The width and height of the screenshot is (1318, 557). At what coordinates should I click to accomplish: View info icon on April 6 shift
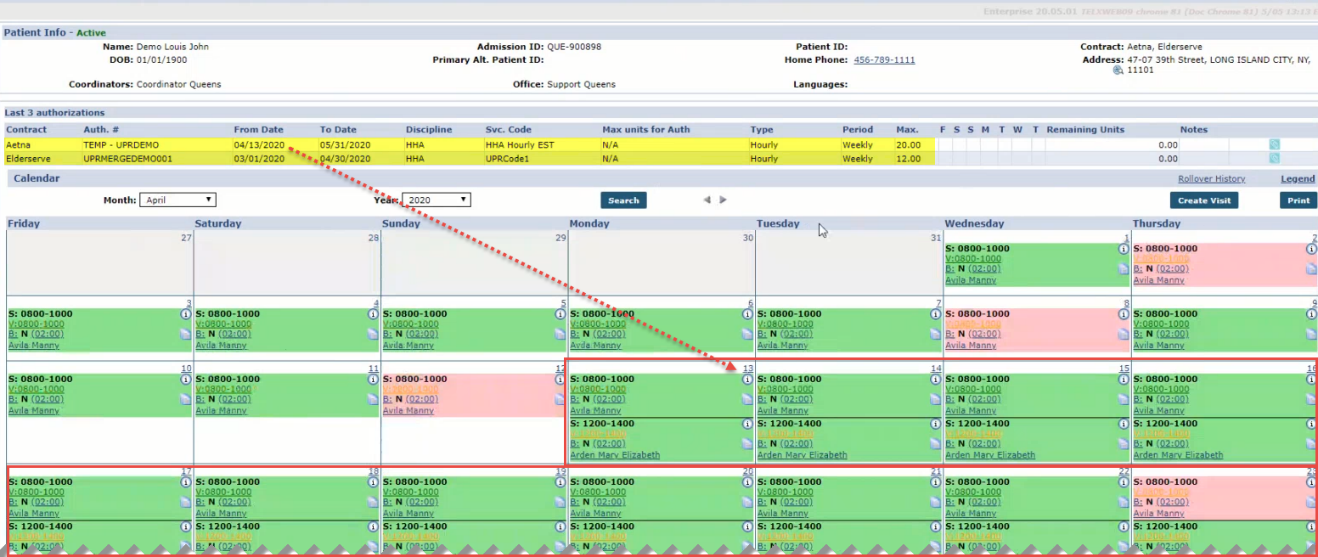point(748,314)
